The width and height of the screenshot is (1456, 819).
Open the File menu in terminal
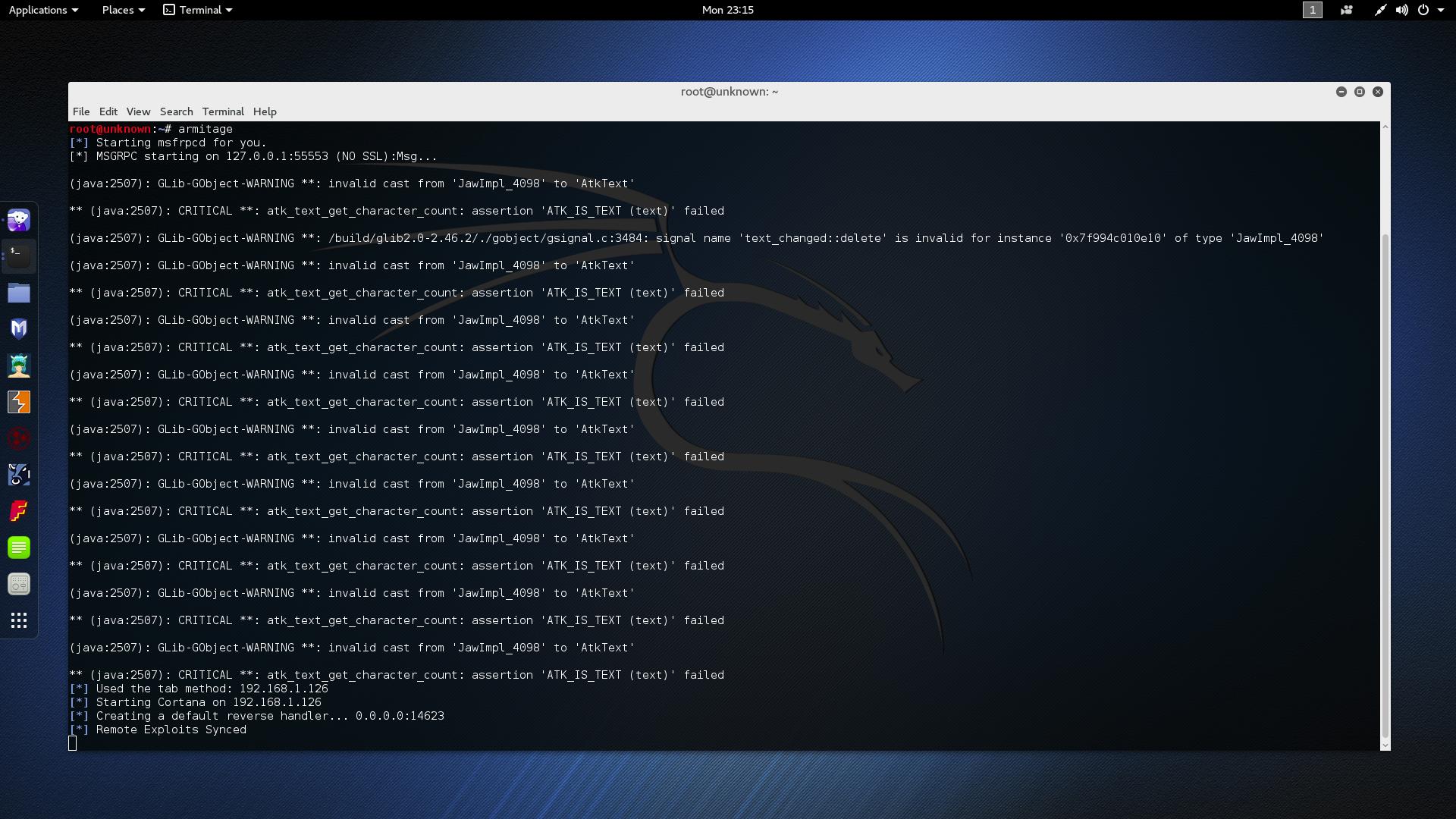[x=81, y=111]
